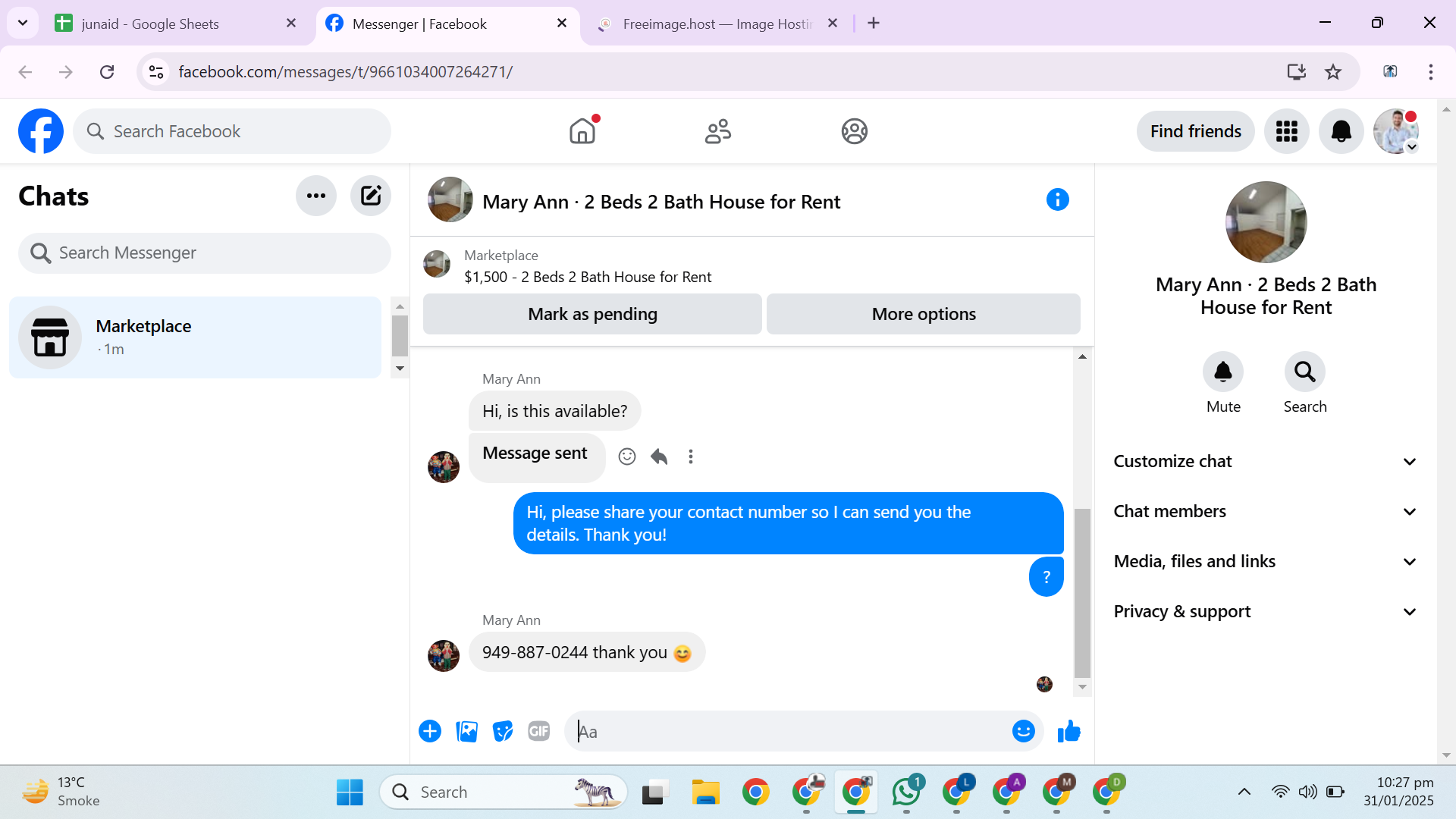Bookmark this page with the star icon
Screen dimensions: 1456x819
coord(1333,72)
